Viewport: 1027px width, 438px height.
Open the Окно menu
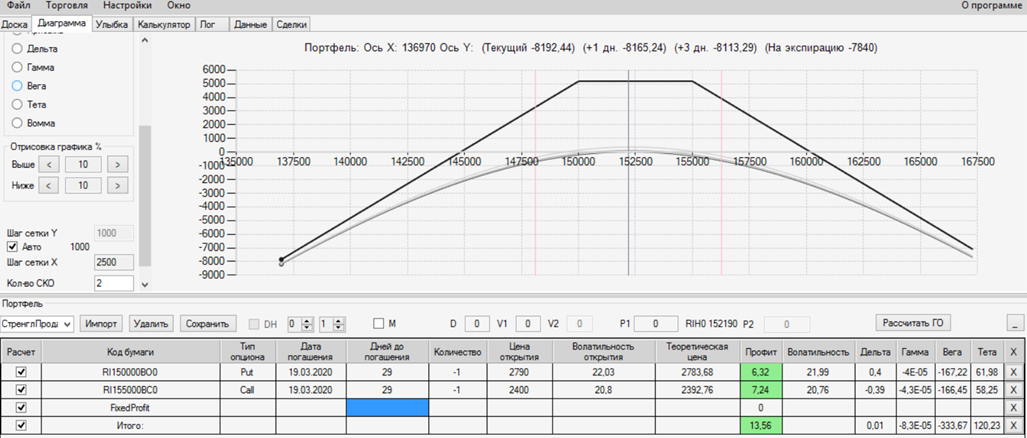[x=179, y=5]
